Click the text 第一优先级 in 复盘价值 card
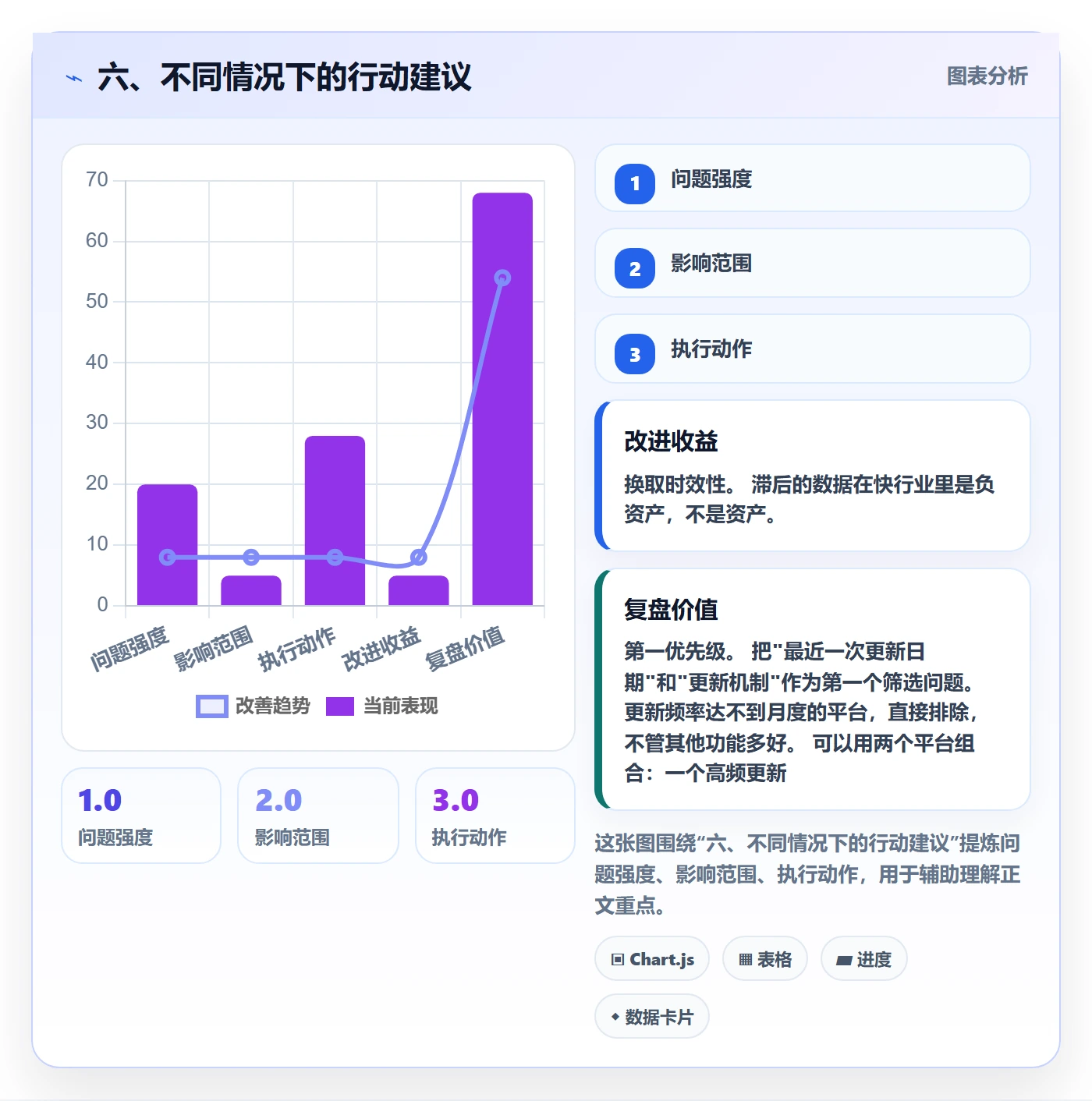The width and height of the screenshot is (1092, 1101). (x=675, y=651)
